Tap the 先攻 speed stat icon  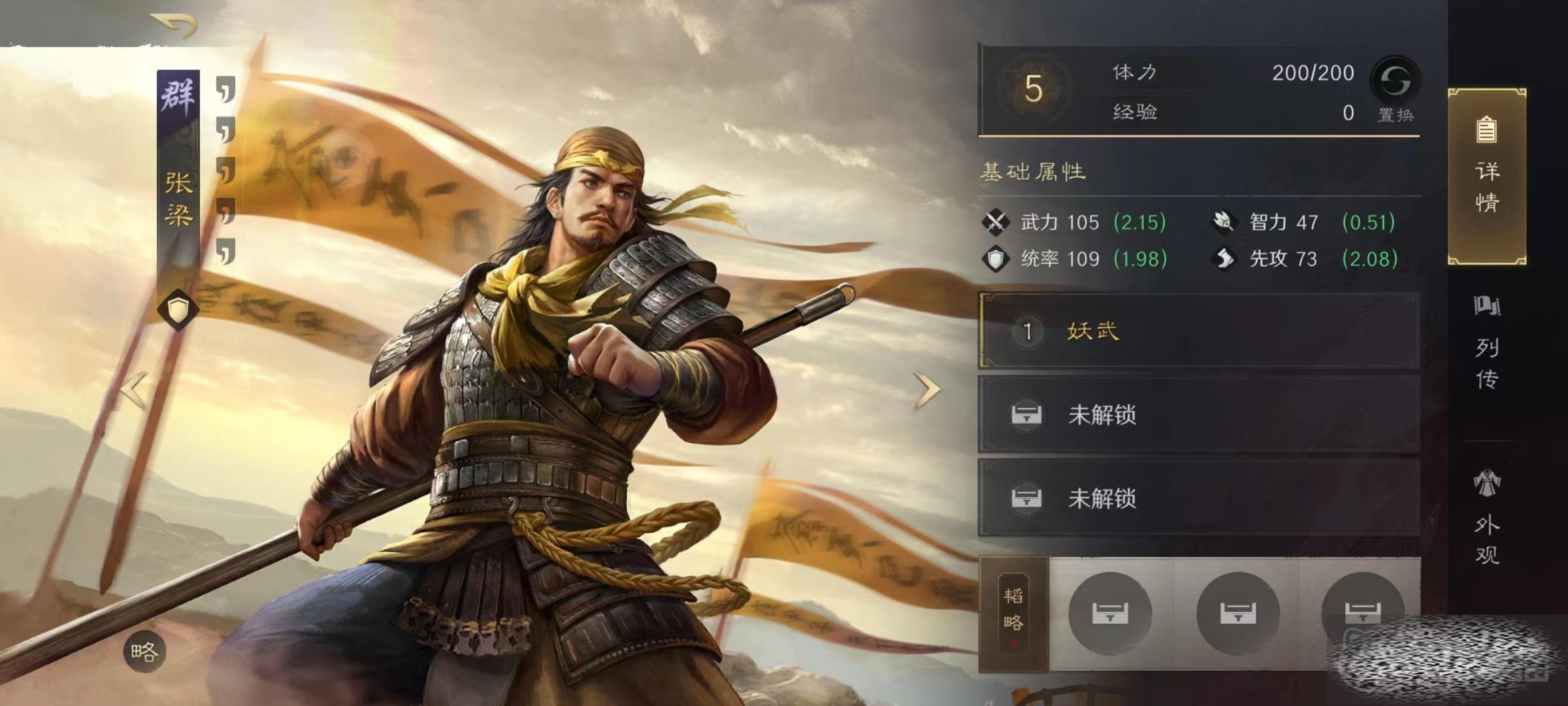coord(1224,259)
